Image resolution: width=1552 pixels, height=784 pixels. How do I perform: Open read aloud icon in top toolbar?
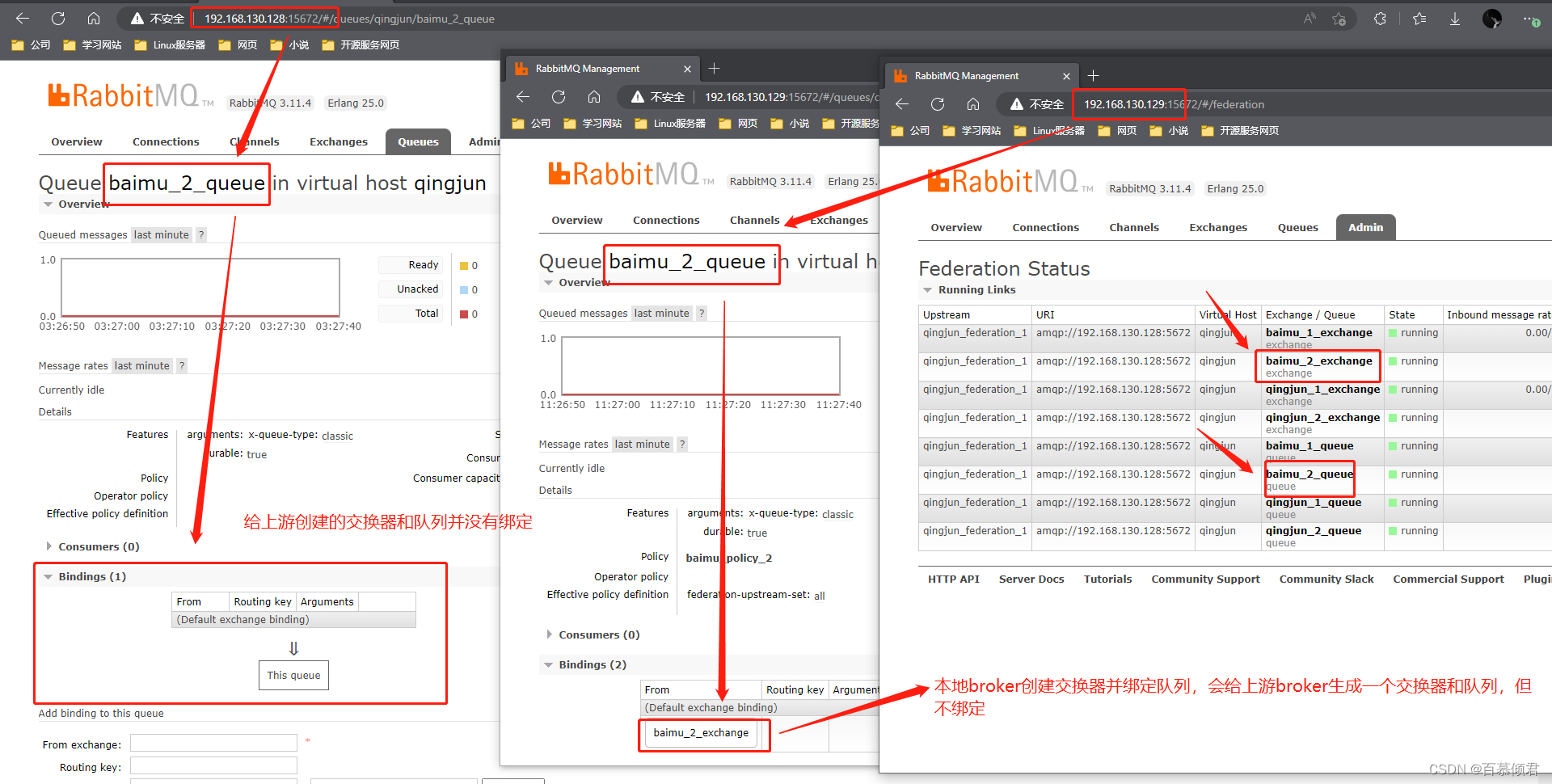[1309, 19]
